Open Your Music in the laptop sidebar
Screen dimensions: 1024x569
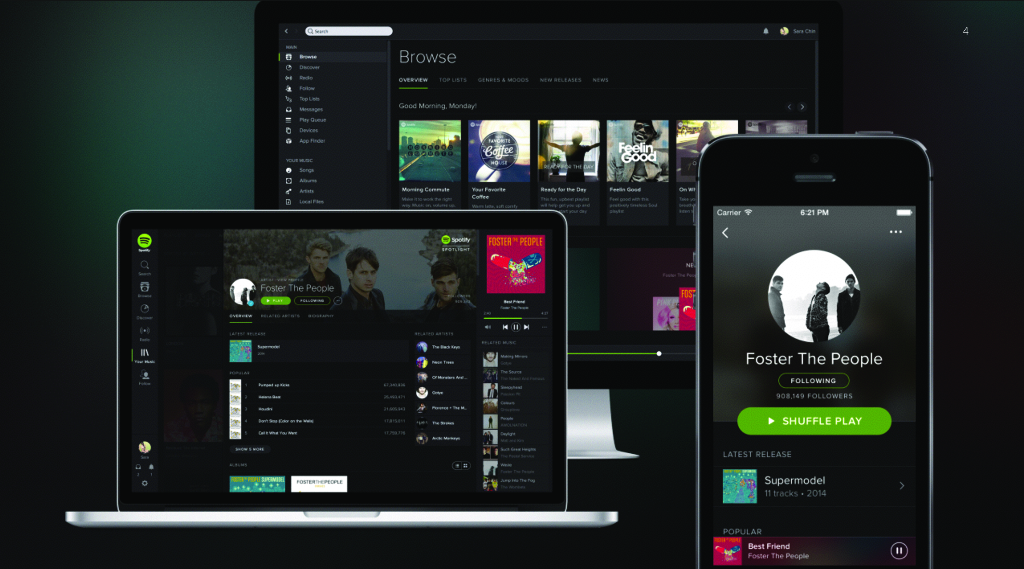pyautogui.click(x=144, y=355)
